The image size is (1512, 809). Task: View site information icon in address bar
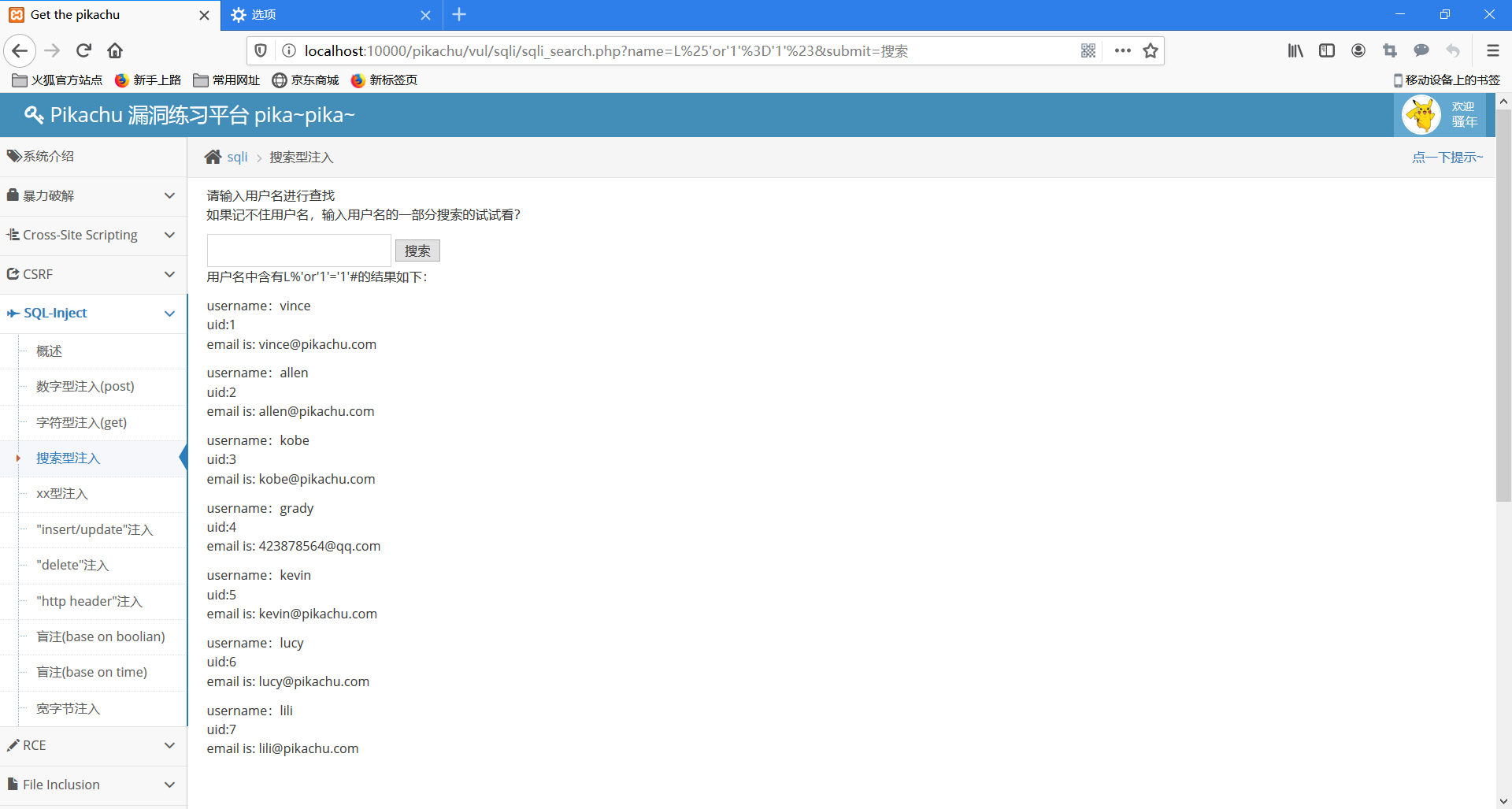coord(289,50)
